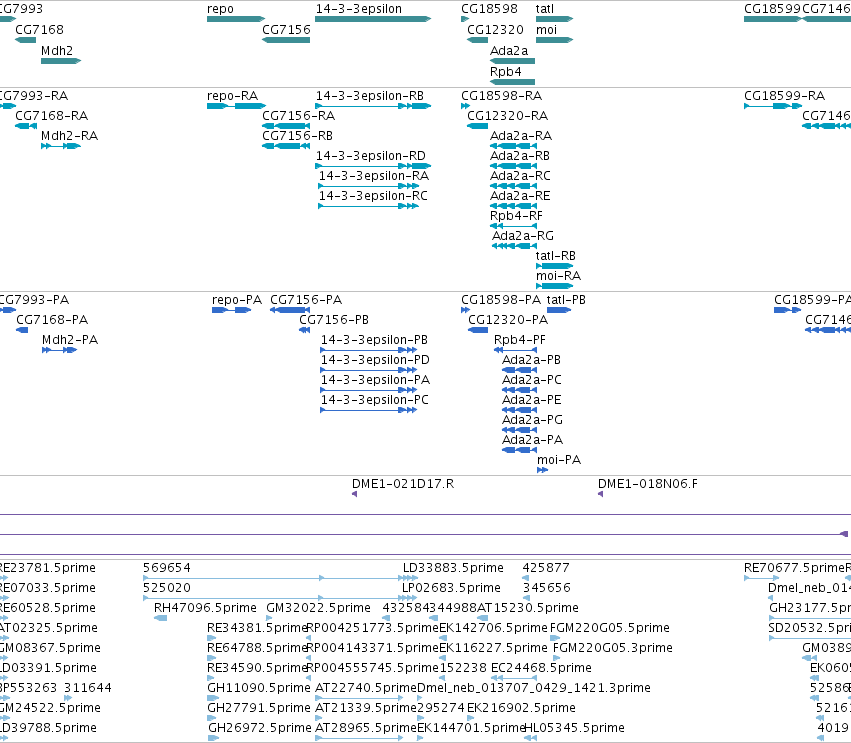The image size is (851, 743).
Task: Click the Ada2a-RE transcript label
Action: tap(520, 196)
